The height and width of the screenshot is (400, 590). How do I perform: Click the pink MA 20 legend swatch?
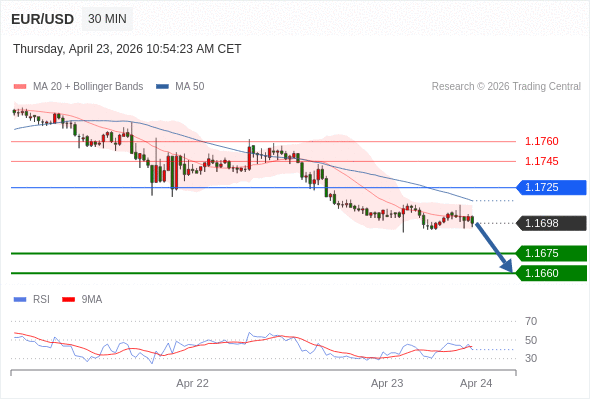point(20,87)
